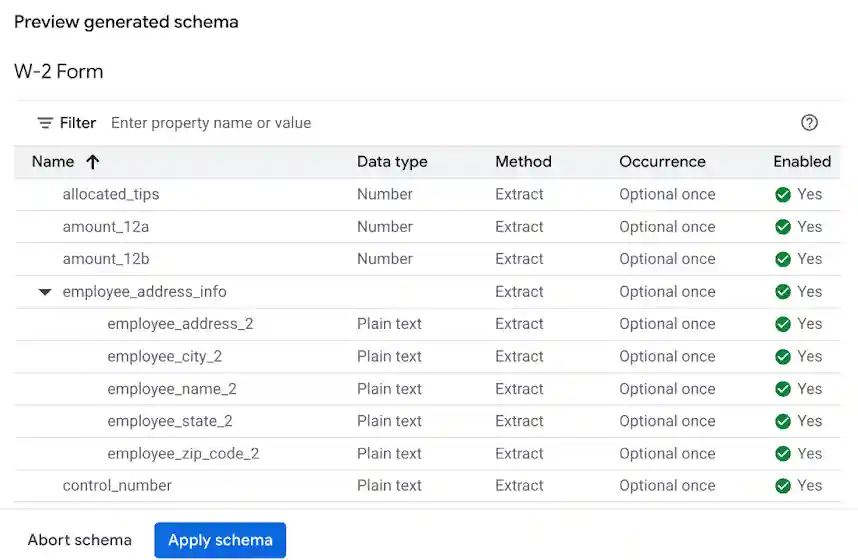Viewport: 858px width, 560px height.
Task: Click green check icon for allocated_tips
Action: (x=783, y=195)
